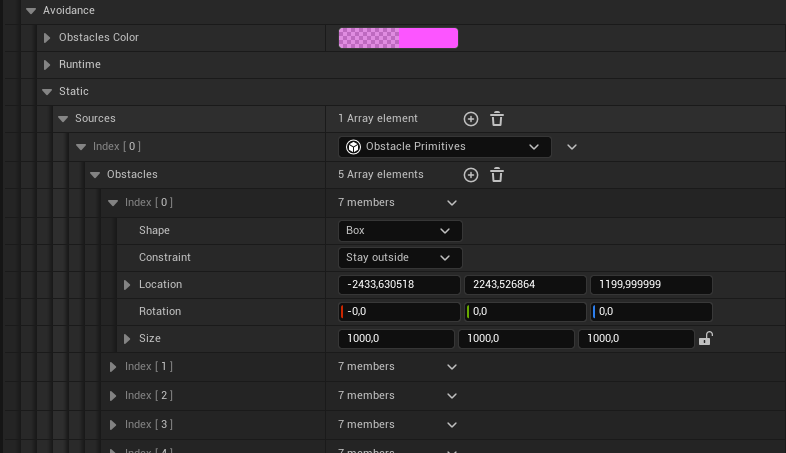Click the Location X value field
Screen dimensions: 786x453
coord(399,285)
